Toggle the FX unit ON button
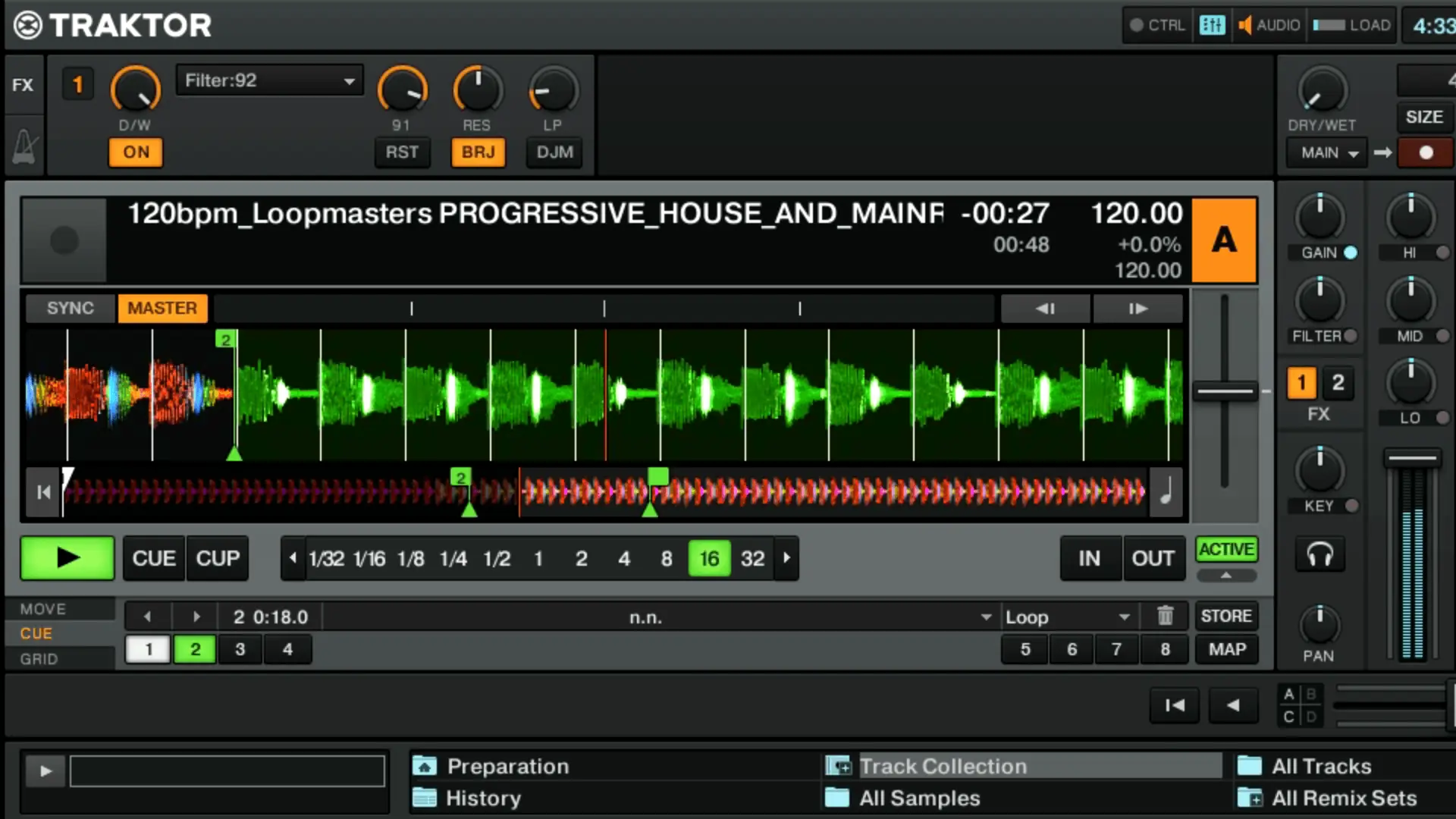 136,152
